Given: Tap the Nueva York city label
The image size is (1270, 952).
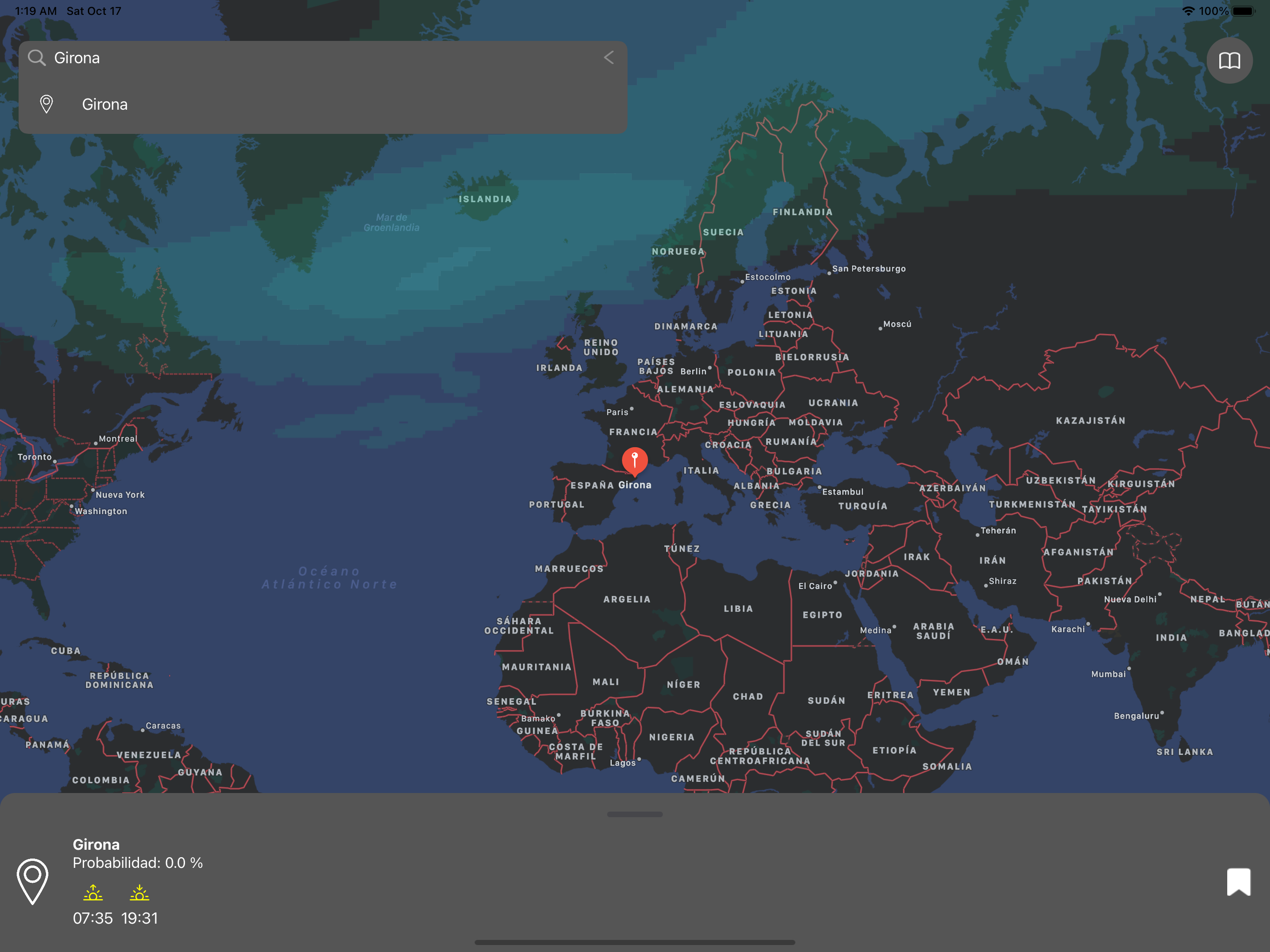Looking at the screenshot, I should tap(120, 495).
